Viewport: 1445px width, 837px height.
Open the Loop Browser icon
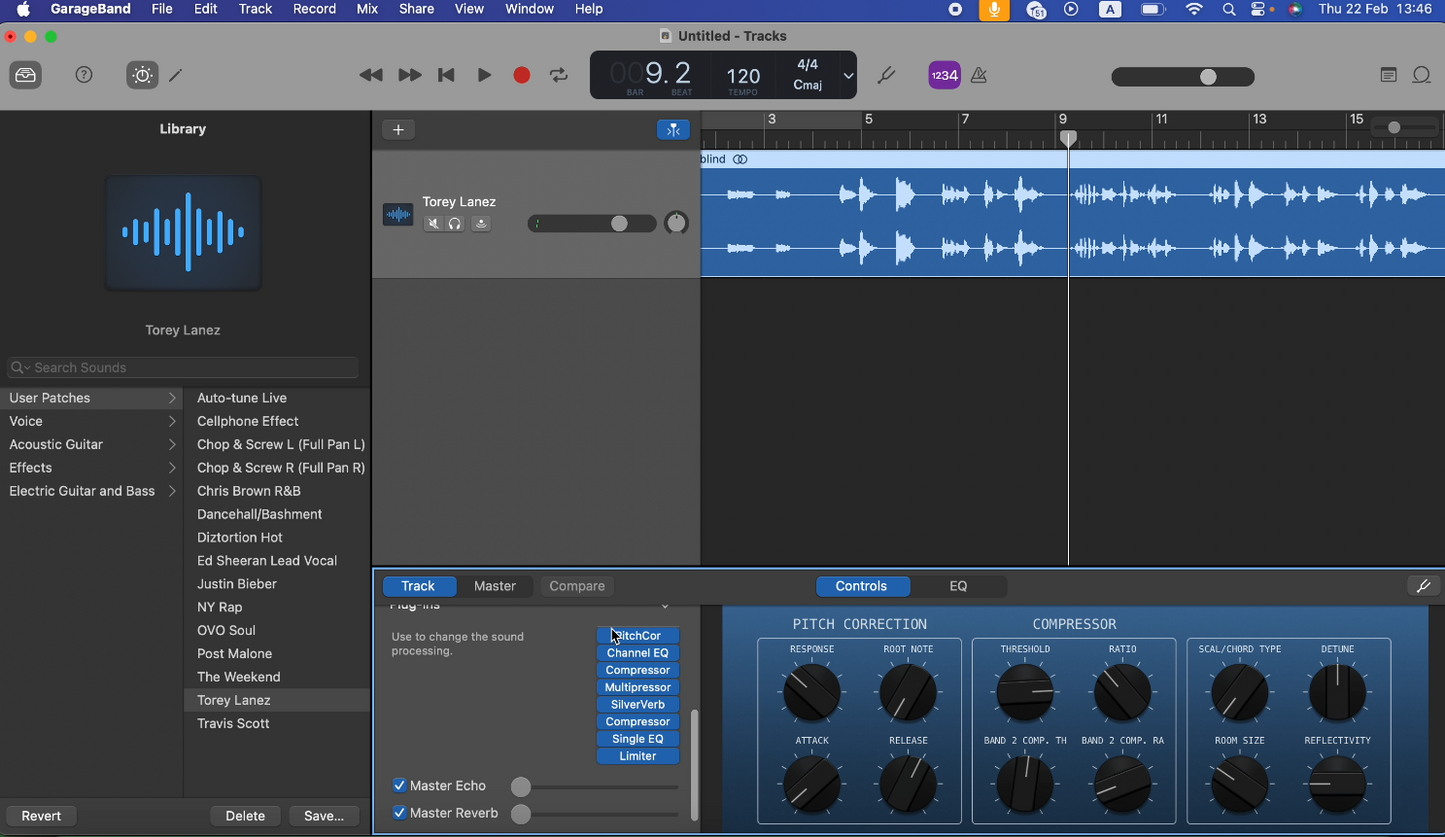(1421, 76)
